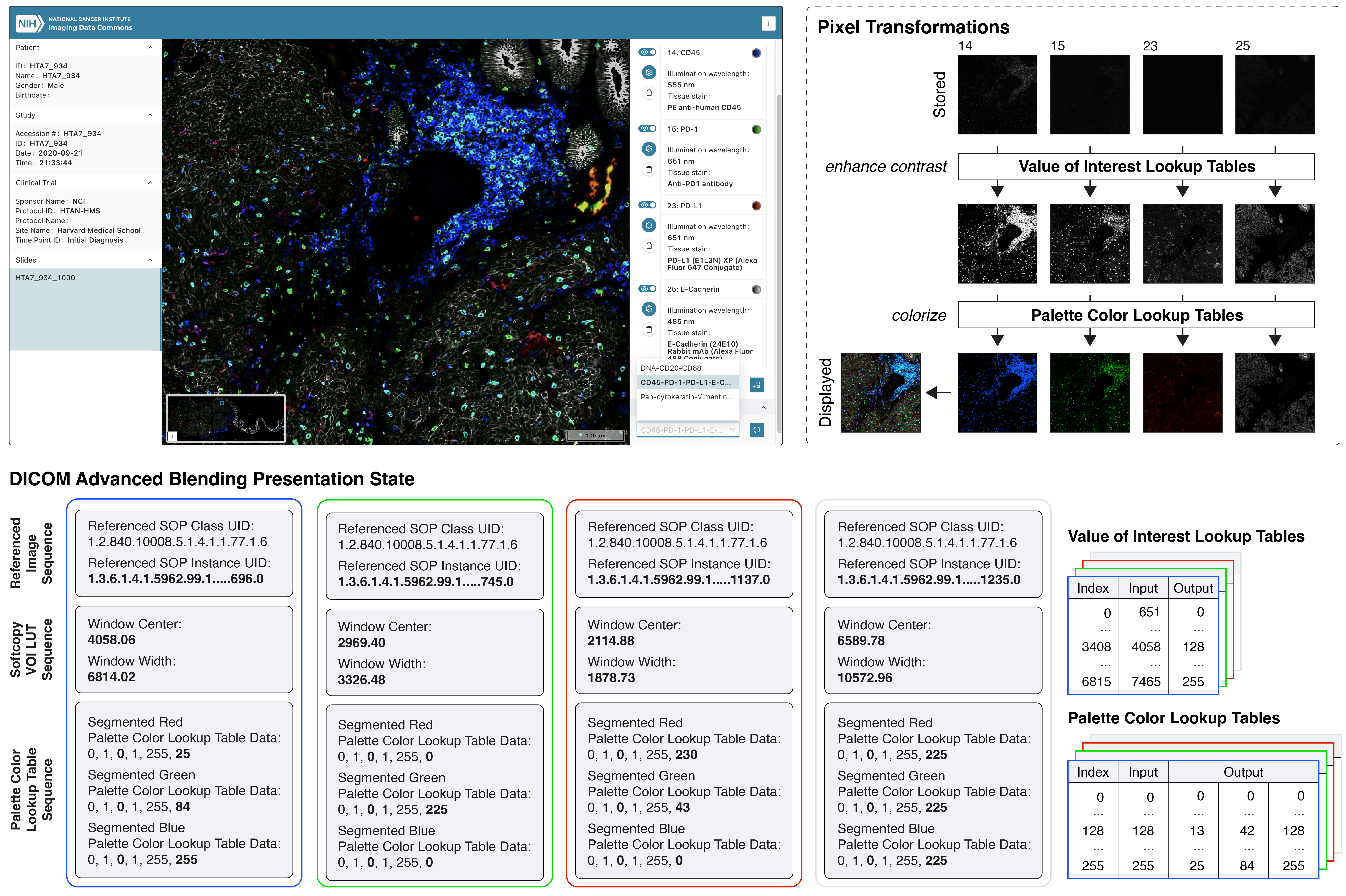Click the 'PE anti-human CD45' tissue stain text

point(704,107)
